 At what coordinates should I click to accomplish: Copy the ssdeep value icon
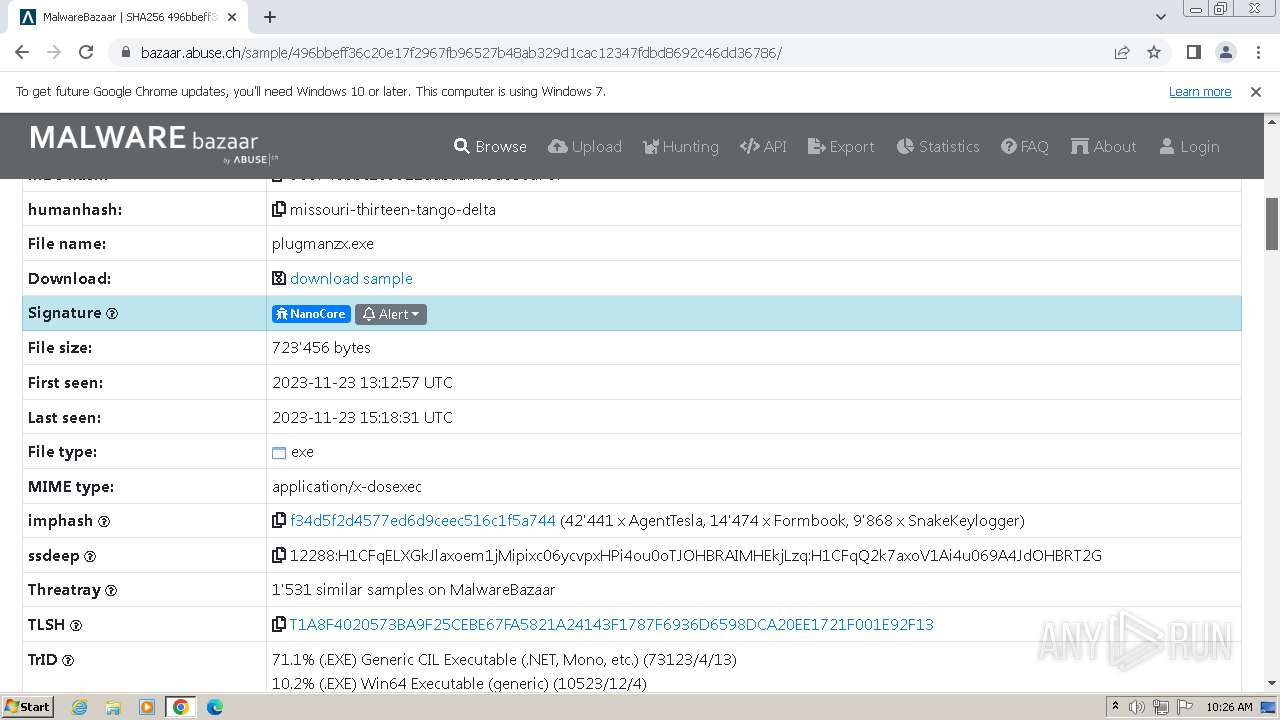pyautogui.click(x=279, y=555)
